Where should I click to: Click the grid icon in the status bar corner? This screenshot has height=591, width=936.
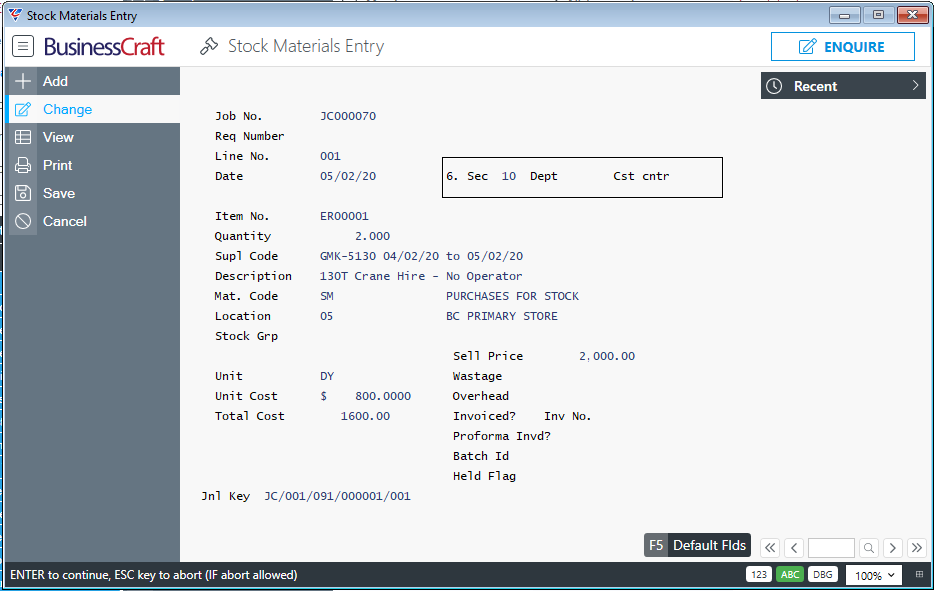click(x=919, y=575)
